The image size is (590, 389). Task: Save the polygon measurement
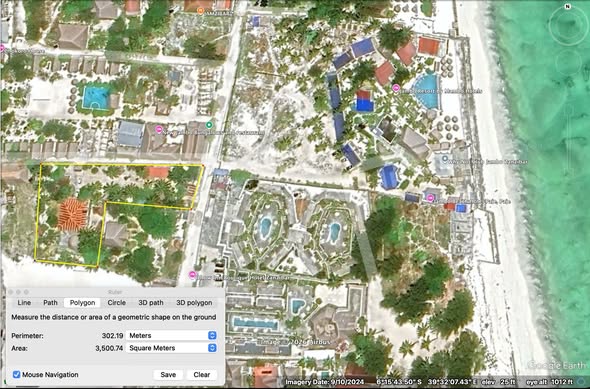click(x=168, y=374)
